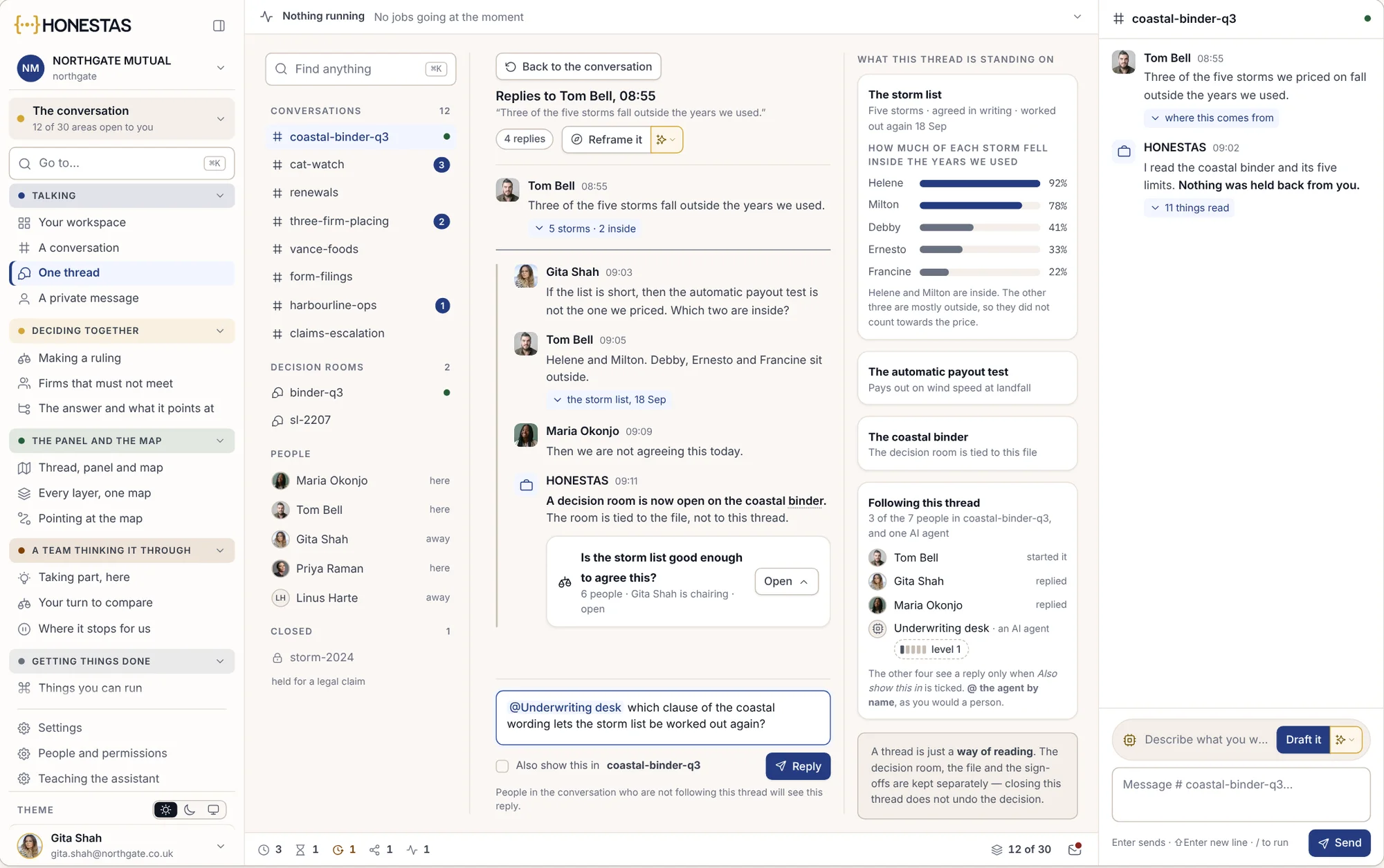Click the Reframe it button

click(x=607, y=140)
